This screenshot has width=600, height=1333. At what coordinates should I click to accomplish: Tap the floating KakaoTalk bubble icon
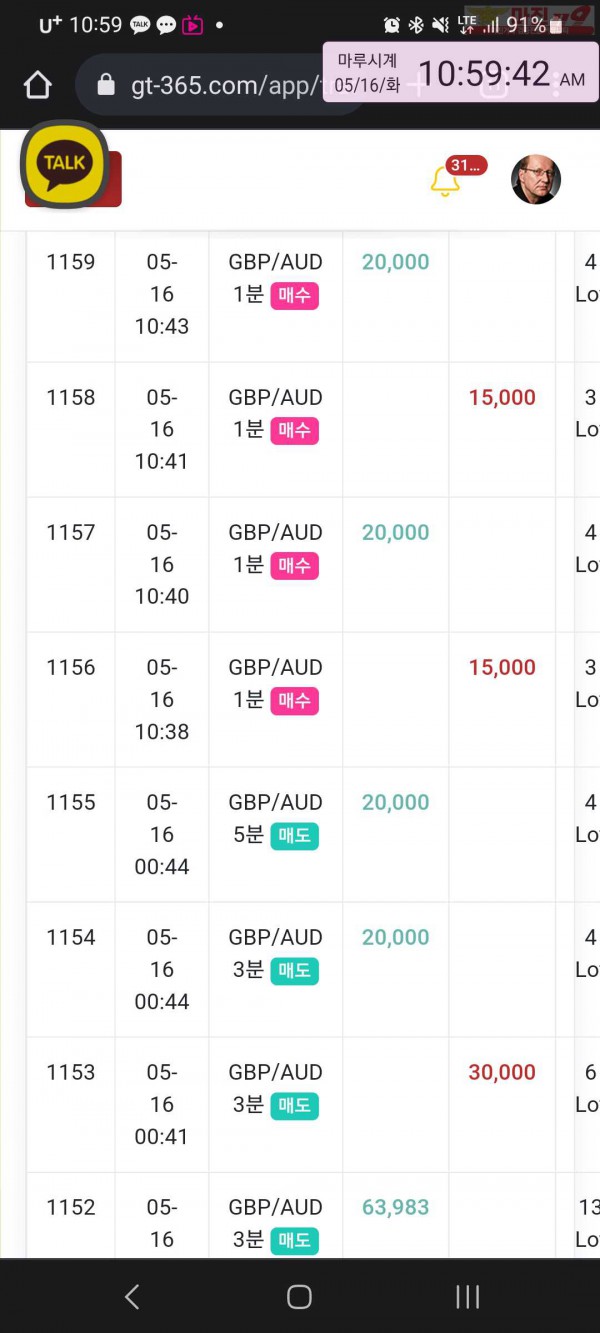[66, 163]
